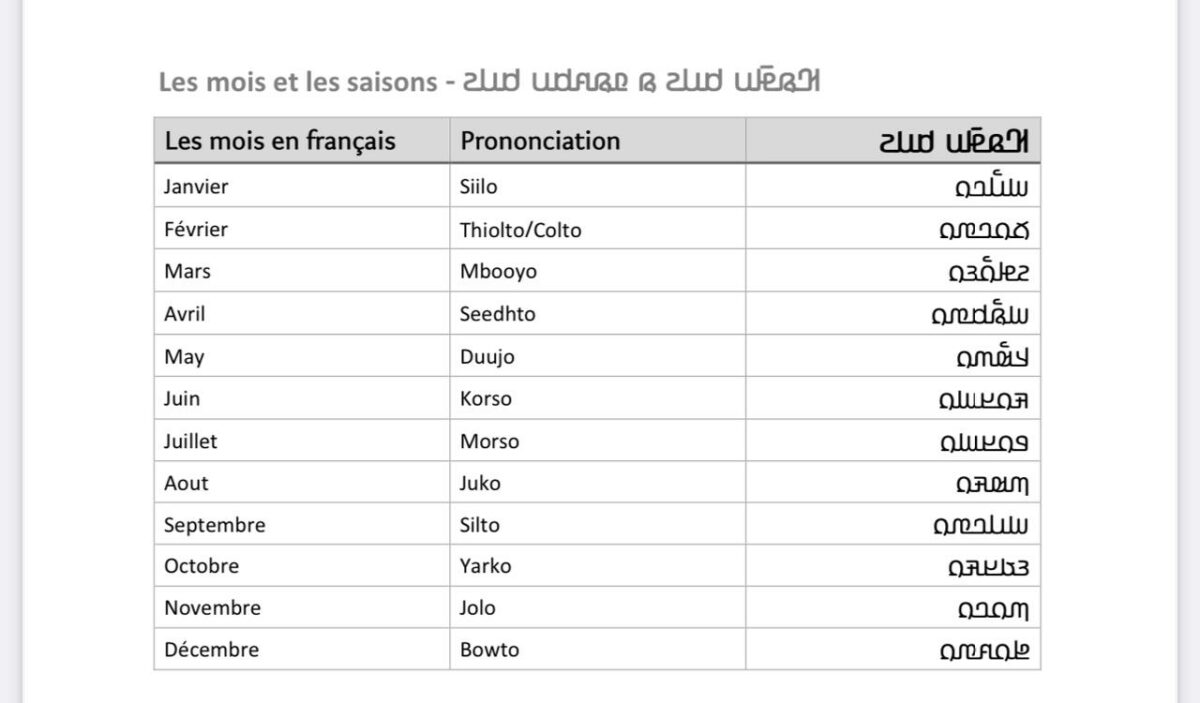The width and height of the screenshot is (1200, 703).
Task: Select the 'Seedhto' cell
Action: pos(498,314)
